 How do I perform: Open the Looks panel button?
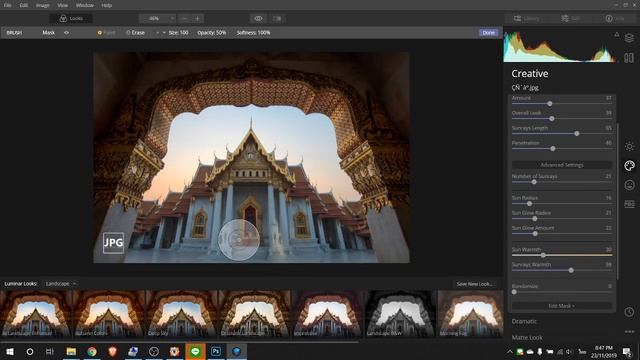click(x=71, y=18)
